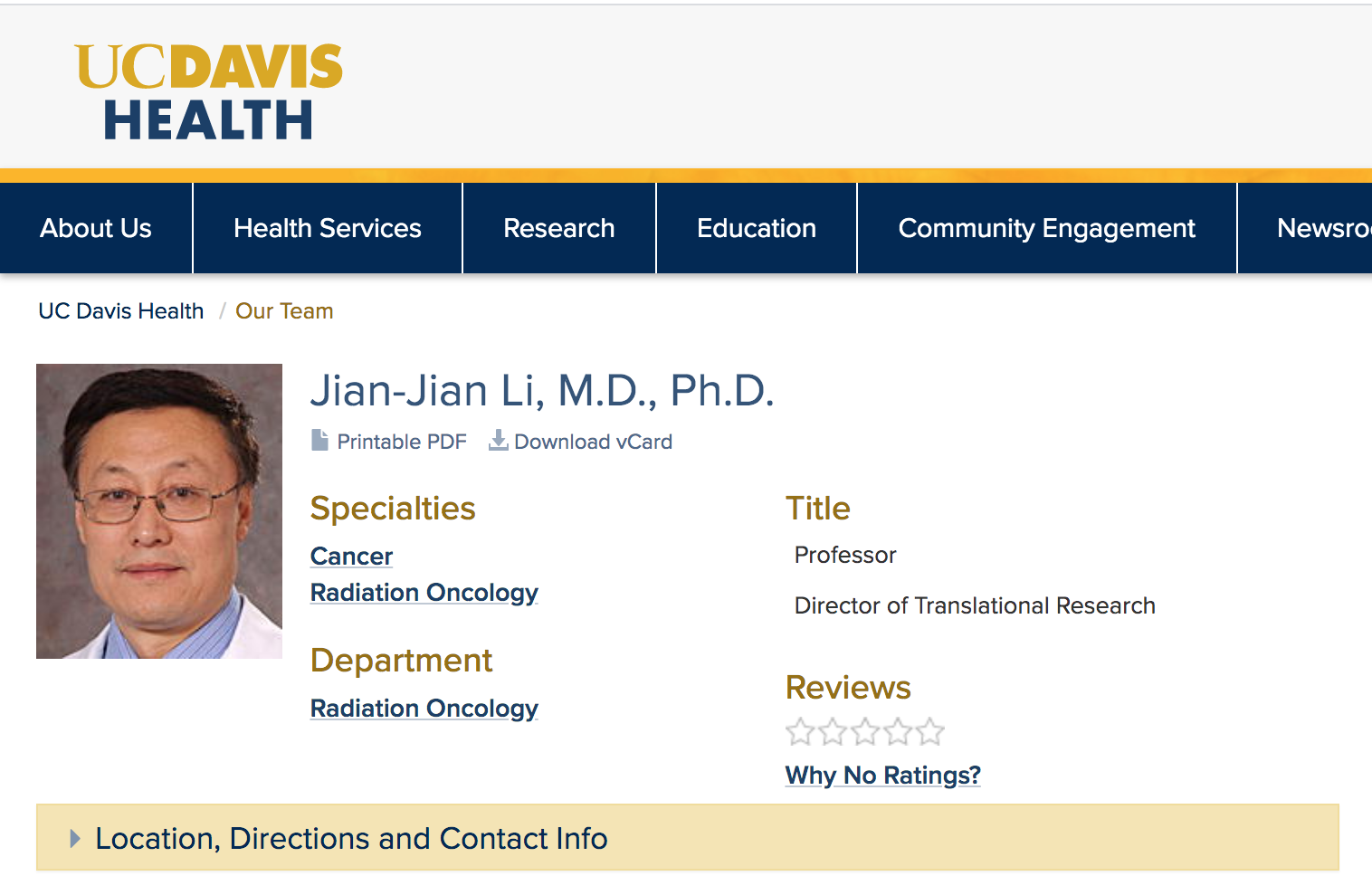Click the UC Davis Health logo
This screenshot has width=1372, height=876.
click(209, 91)
